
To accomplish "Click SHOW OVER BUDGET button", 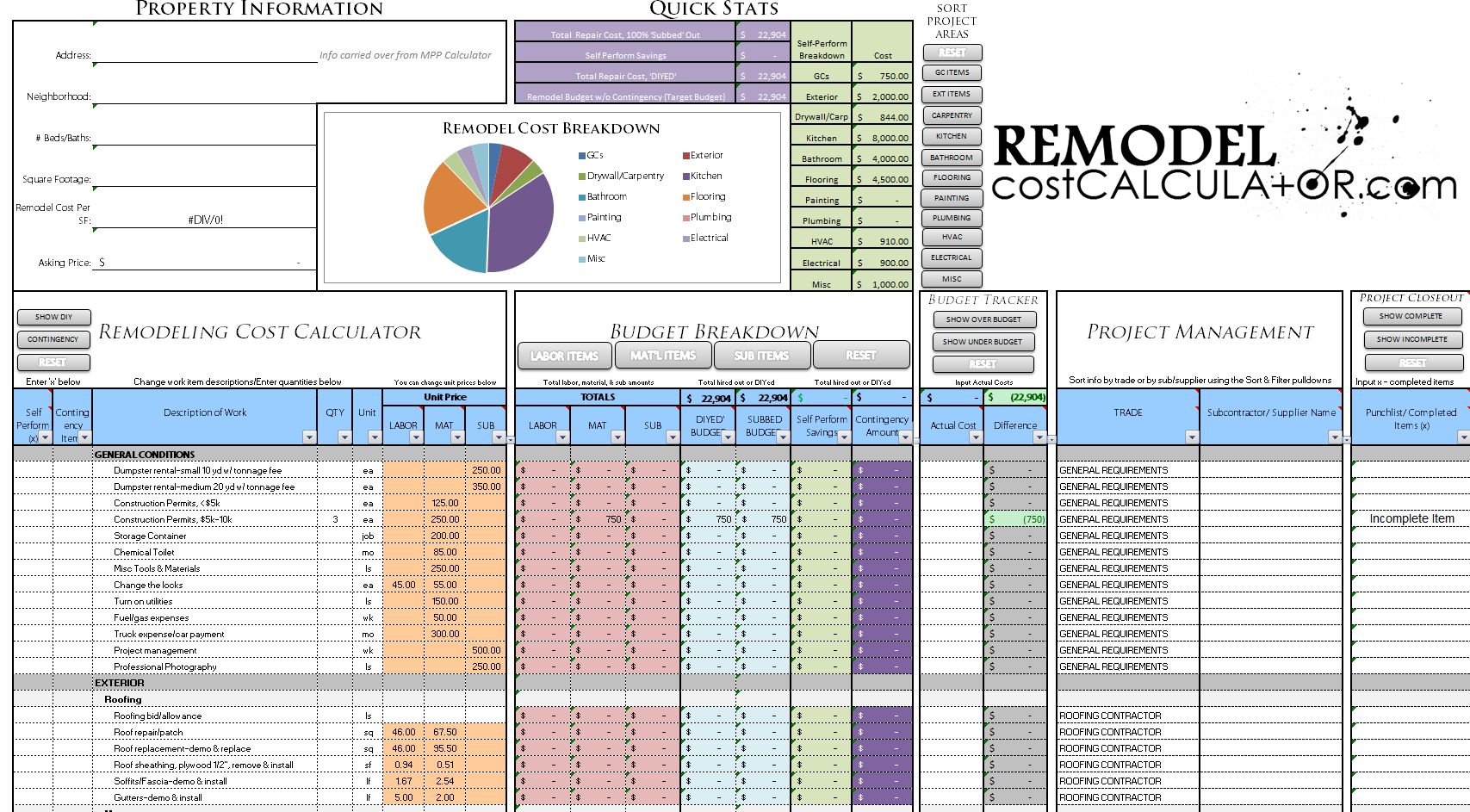I will [983, 319].
